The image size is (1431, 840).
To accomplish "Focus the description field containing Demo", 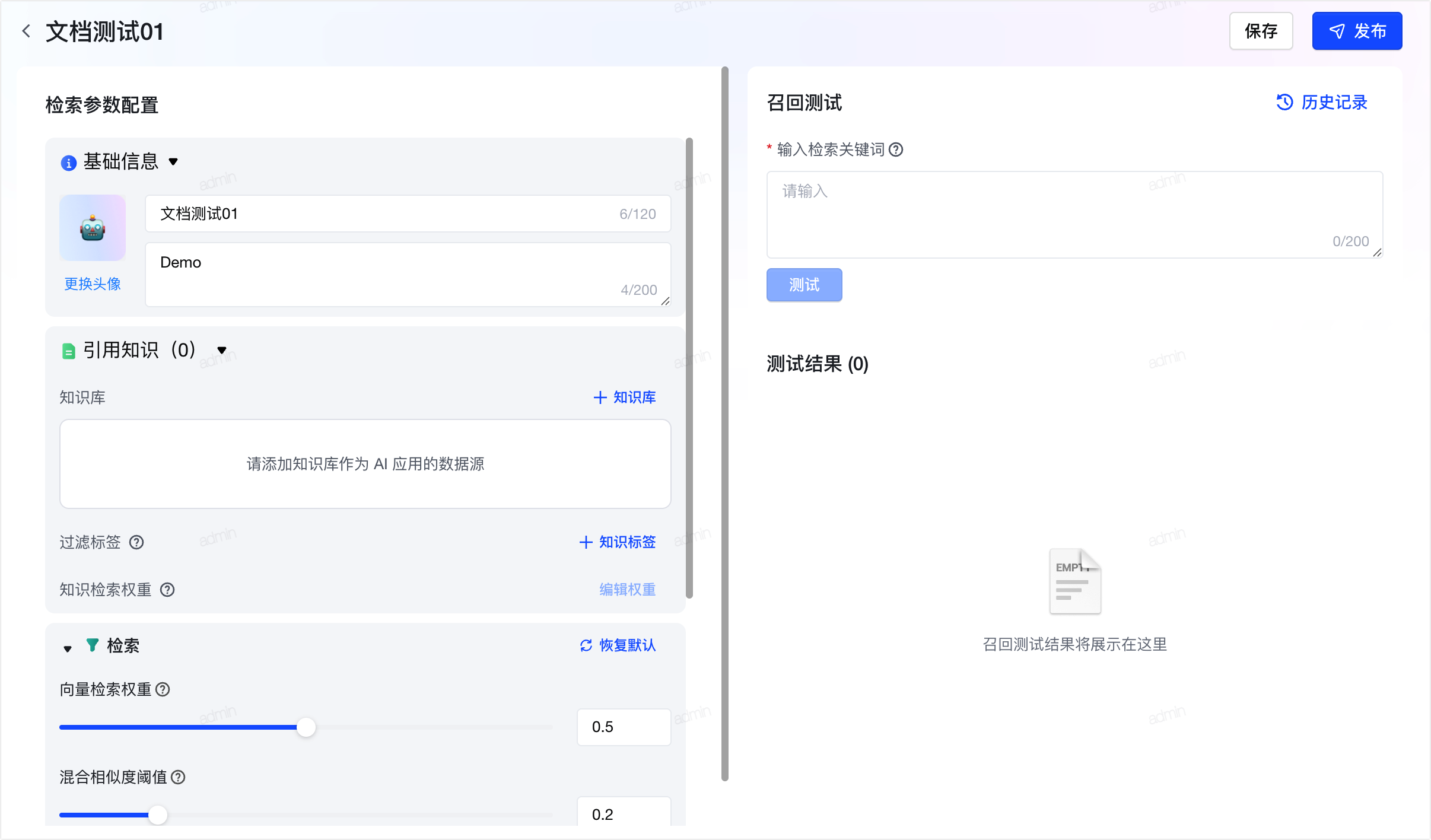I will (408, 275).
